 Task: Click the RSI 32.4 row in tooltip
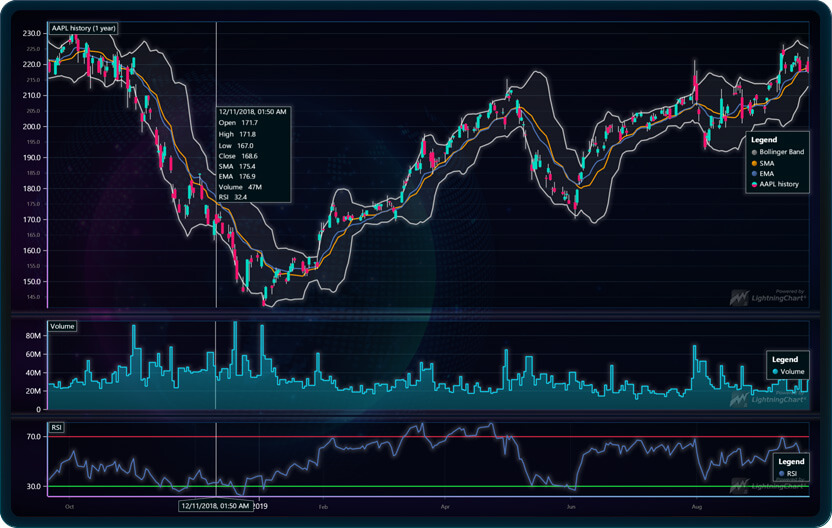click(x=233, y=197)
